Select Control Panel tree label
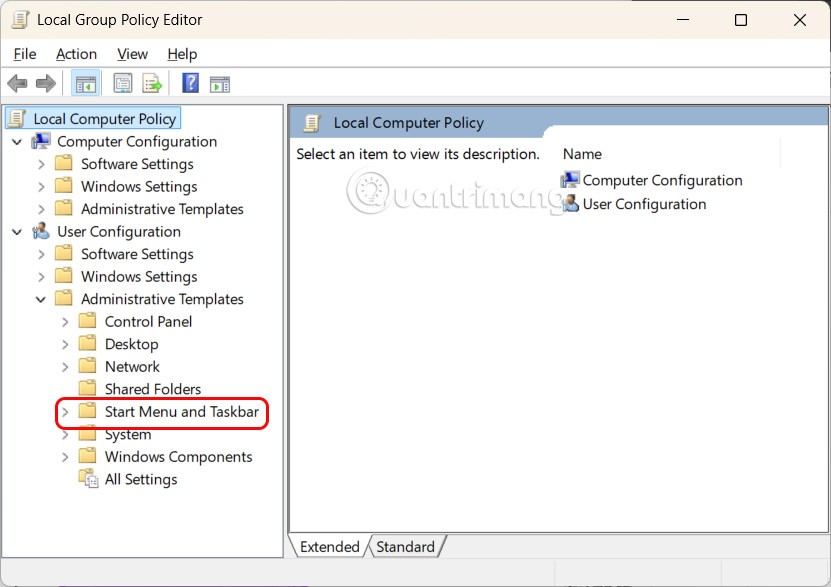 pyautogui.click(x=148, y=322)
